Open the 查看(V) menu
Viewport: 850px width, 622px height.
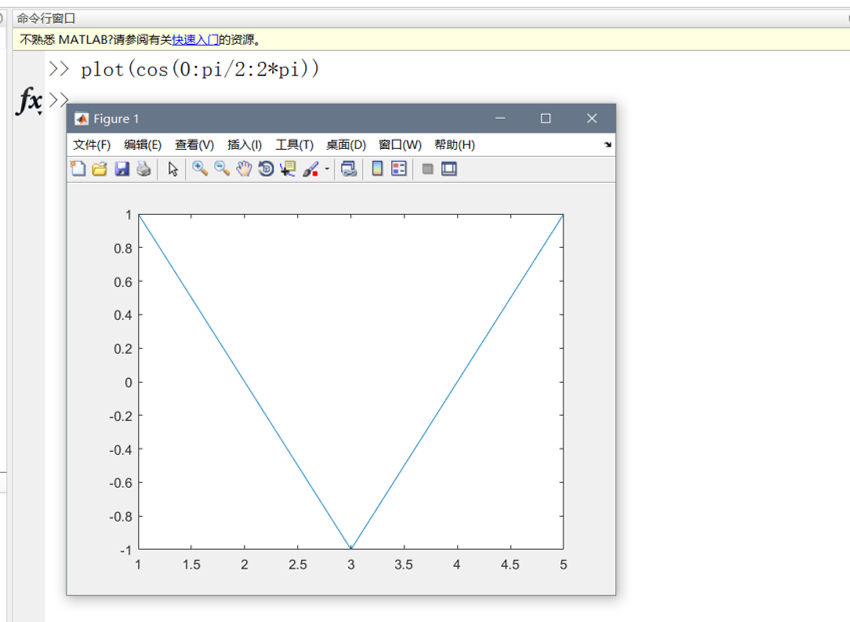click(194, 145)
